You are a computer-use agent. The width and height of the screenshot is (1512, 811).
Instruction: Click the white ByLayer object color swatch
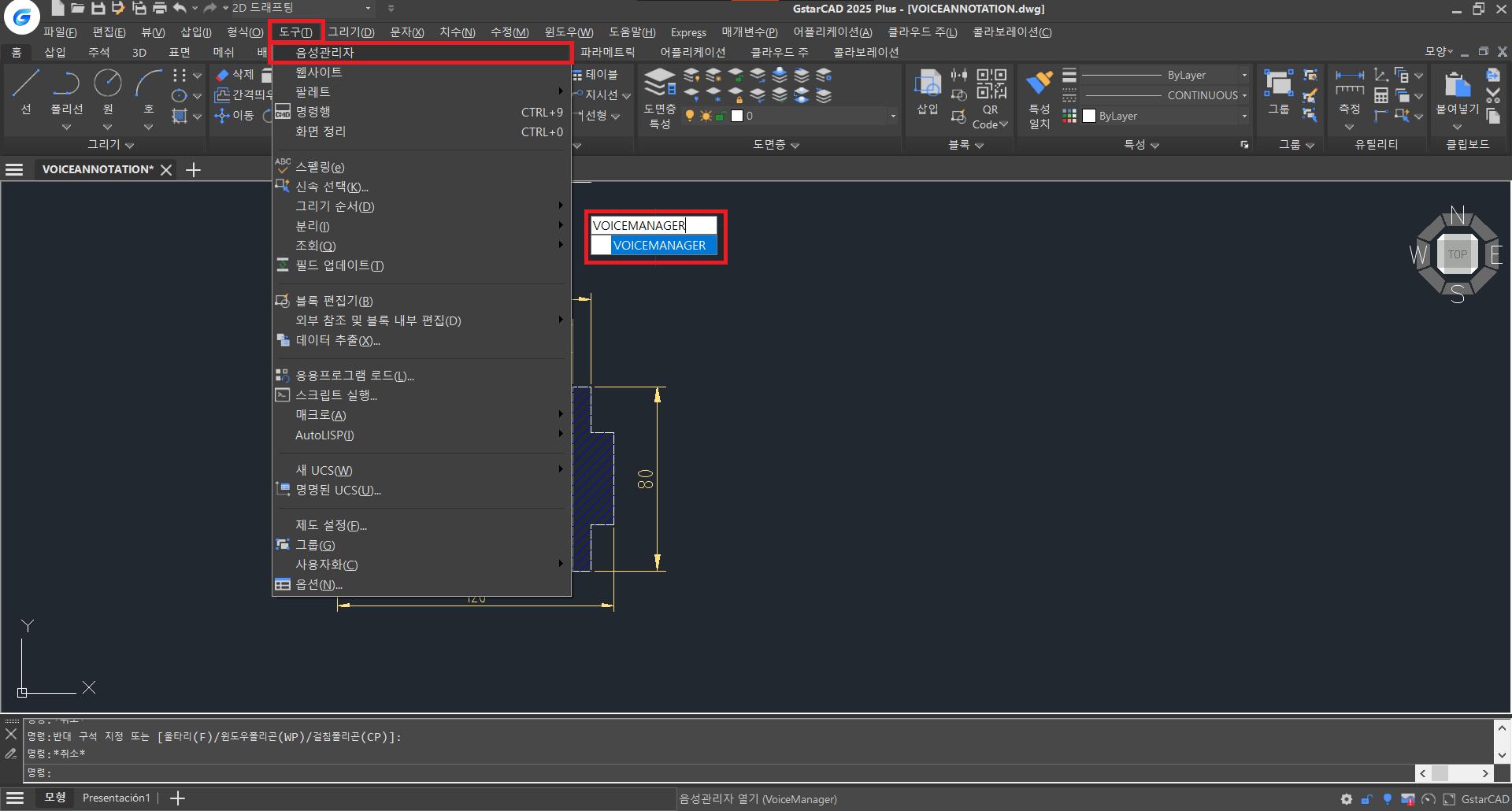pyautogui.click(x=1089, y=116)
